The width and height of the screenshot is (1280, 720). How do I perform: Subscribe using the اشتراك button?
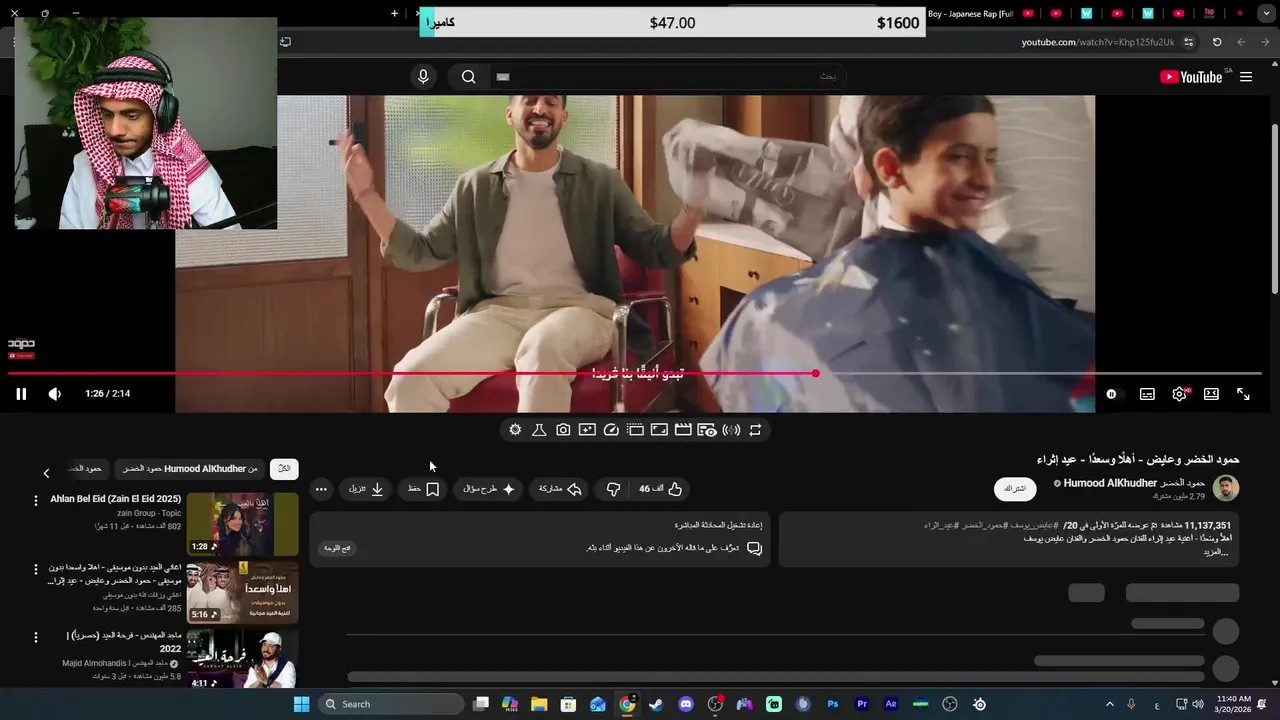(1015, 489)
